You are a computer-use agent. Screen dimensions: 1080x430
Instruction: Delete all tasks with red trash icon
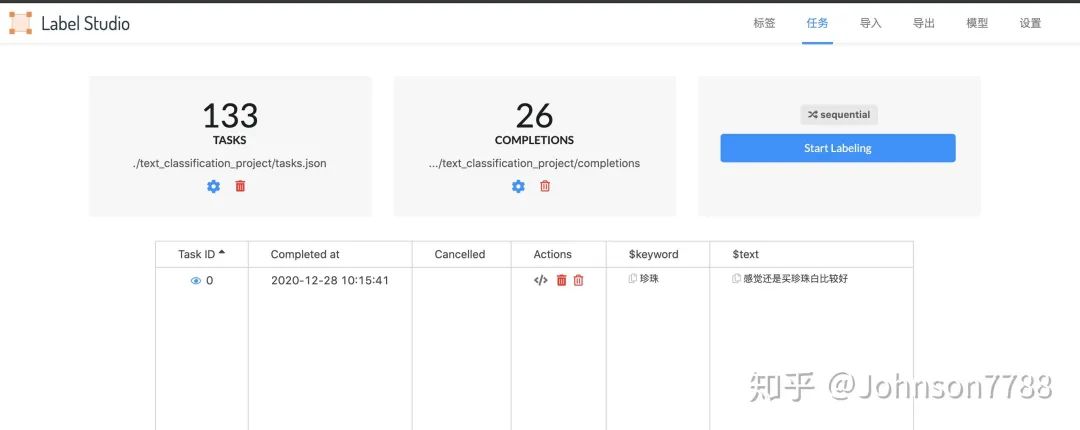click(x=240, y=185)
